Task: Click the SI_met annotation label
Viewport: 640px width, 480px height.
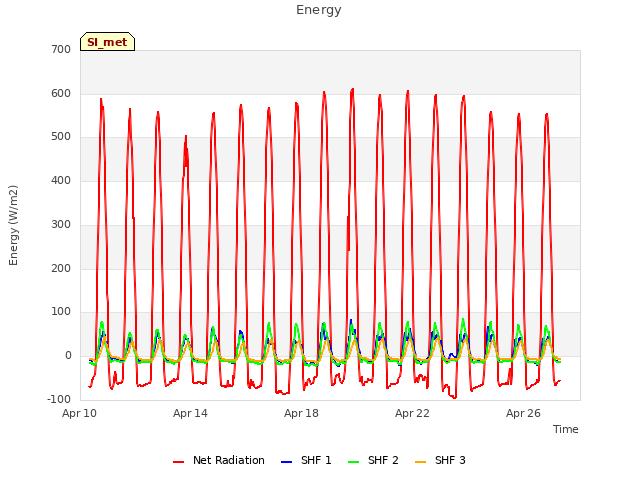Action: 107,42
